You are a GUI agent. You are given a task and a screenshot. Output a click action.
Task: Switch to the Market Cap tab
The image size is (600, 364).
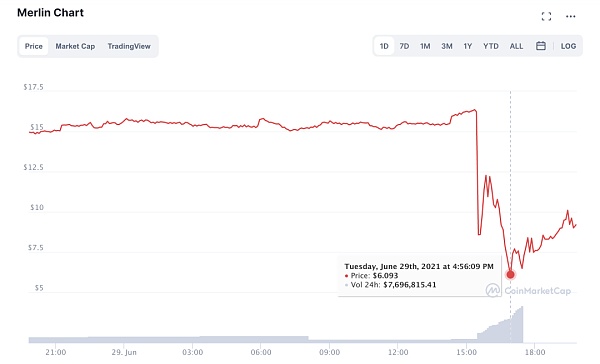tap(75, 46)
